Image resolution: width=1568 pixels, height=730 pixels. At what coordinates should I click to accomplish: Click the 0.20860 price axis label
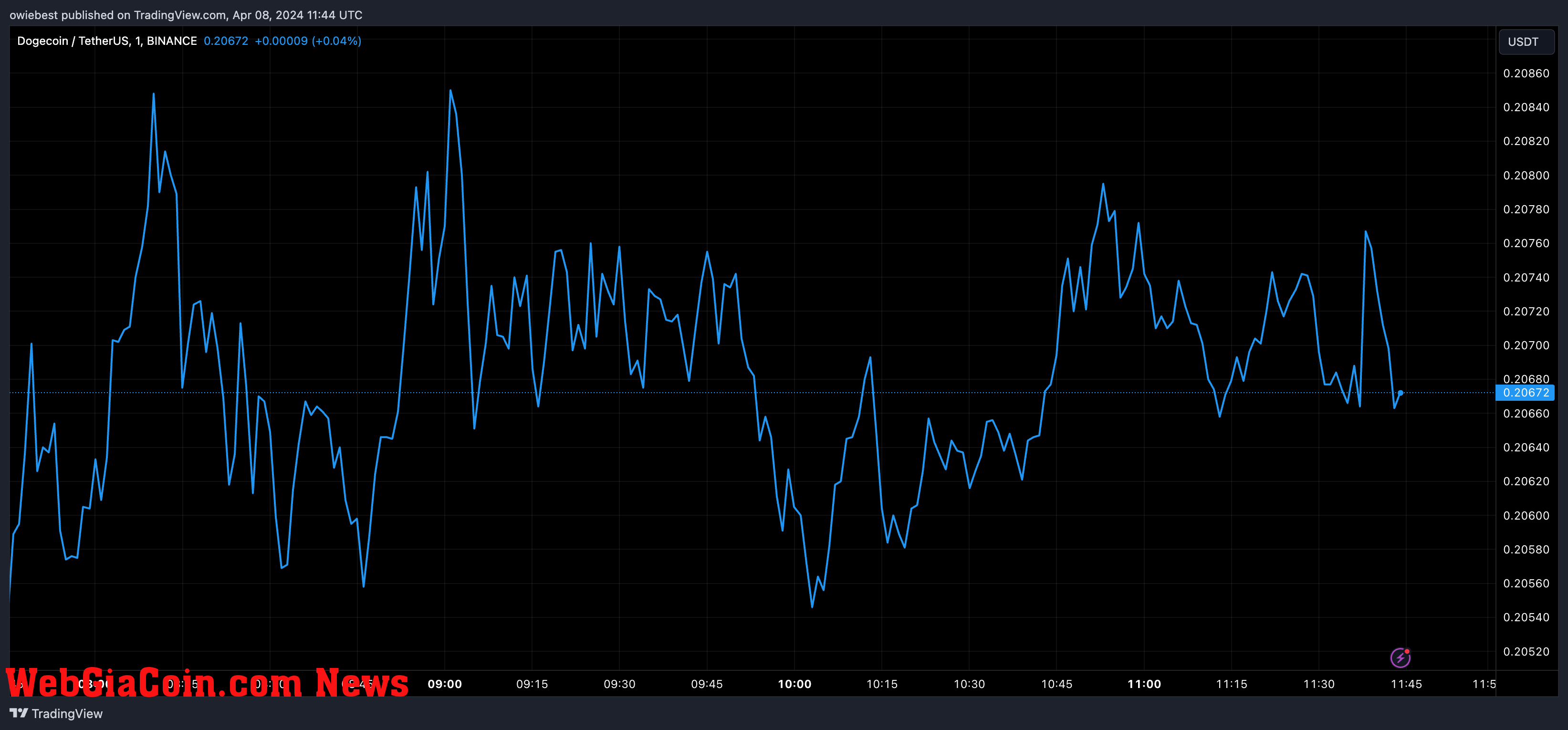click(x=1526, y=73)
